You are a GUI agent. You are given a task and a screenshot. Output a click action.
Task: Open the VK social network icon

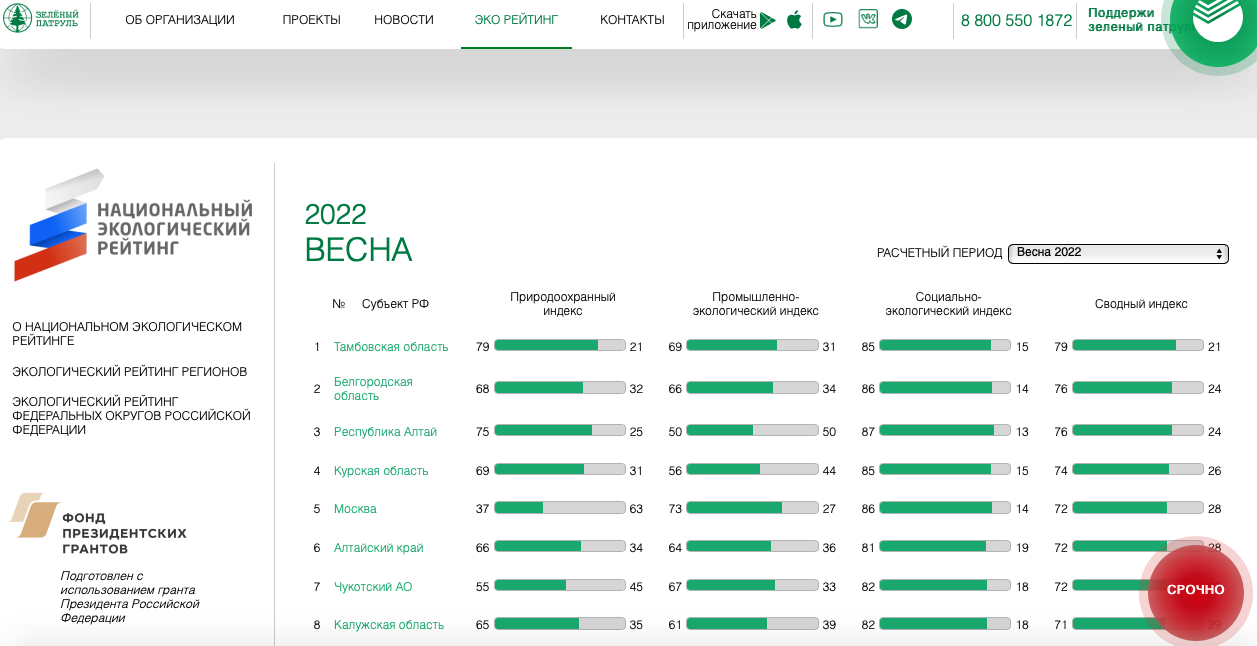pyautogui.click(x=868, y=20)
